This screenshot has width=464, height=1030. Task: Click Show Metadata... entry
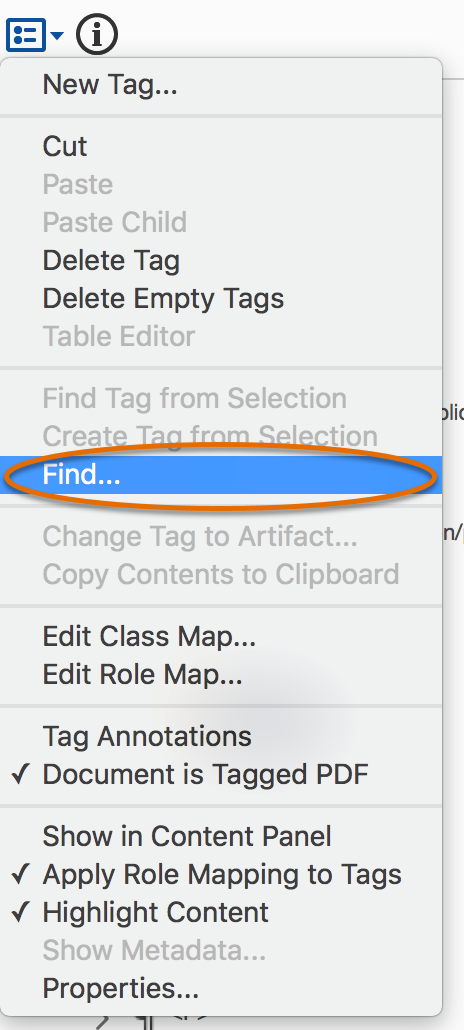pos(221,950)
